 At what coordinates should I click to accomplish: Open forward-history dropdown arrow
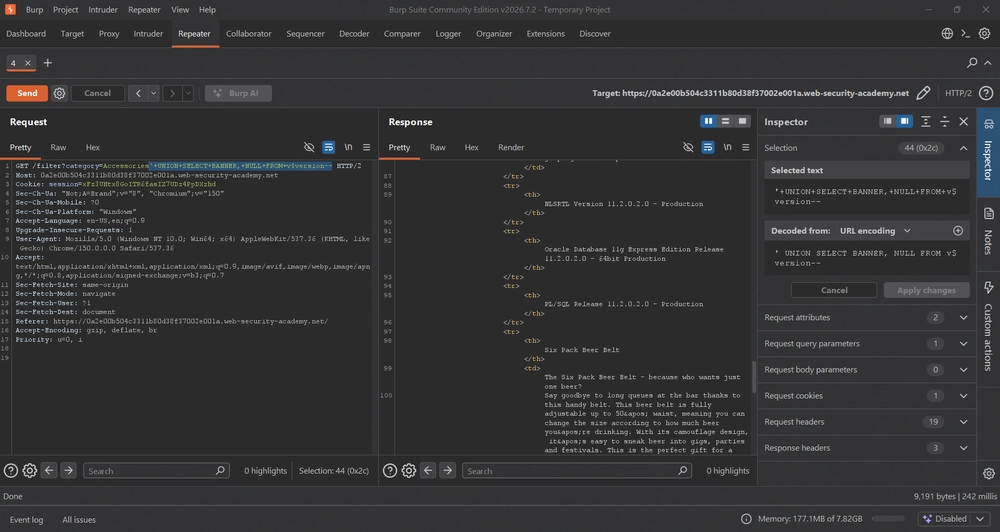coord(188,93)
